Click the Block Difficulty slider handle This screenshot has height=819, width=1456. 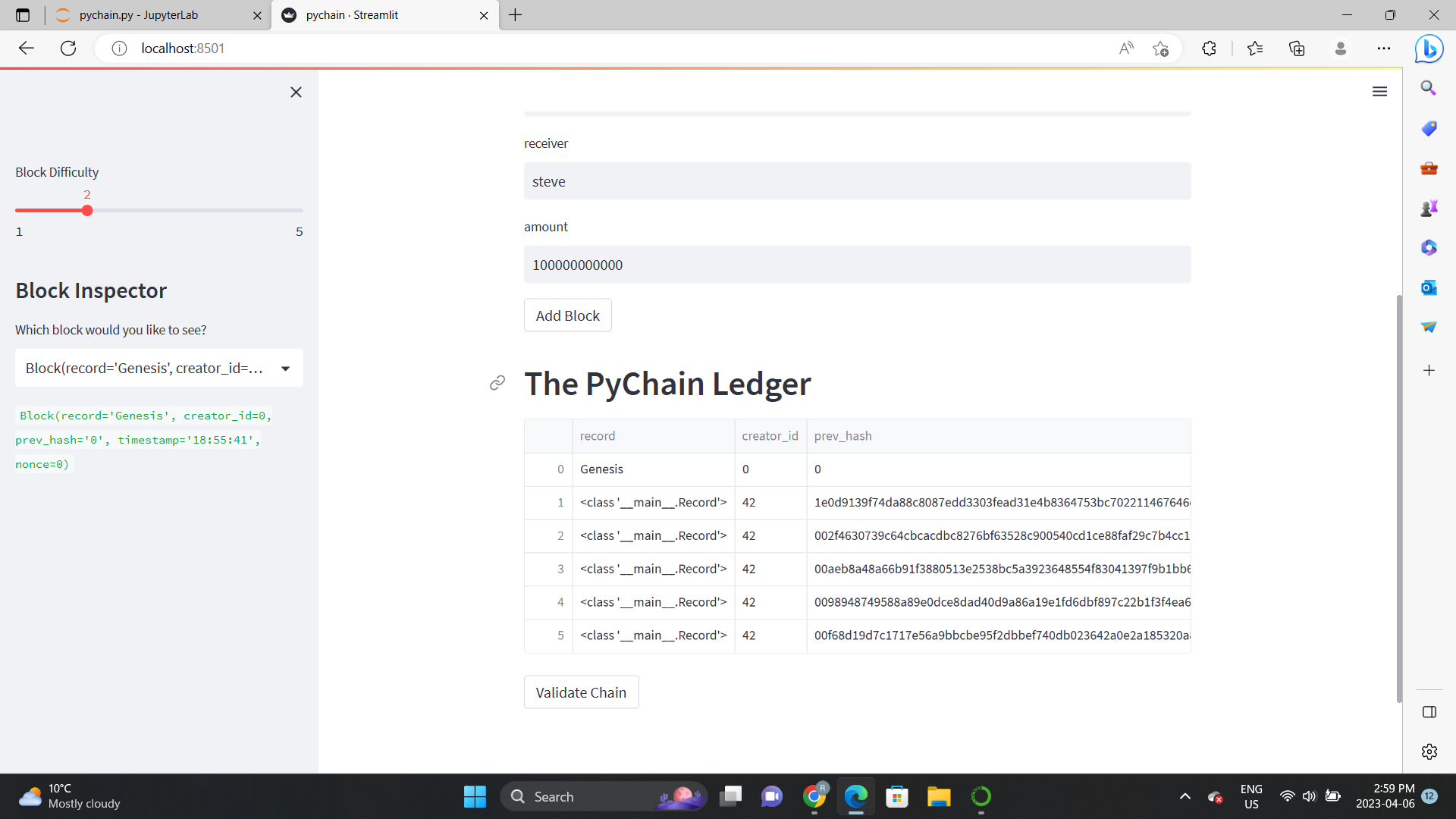(x=87, y=211)
